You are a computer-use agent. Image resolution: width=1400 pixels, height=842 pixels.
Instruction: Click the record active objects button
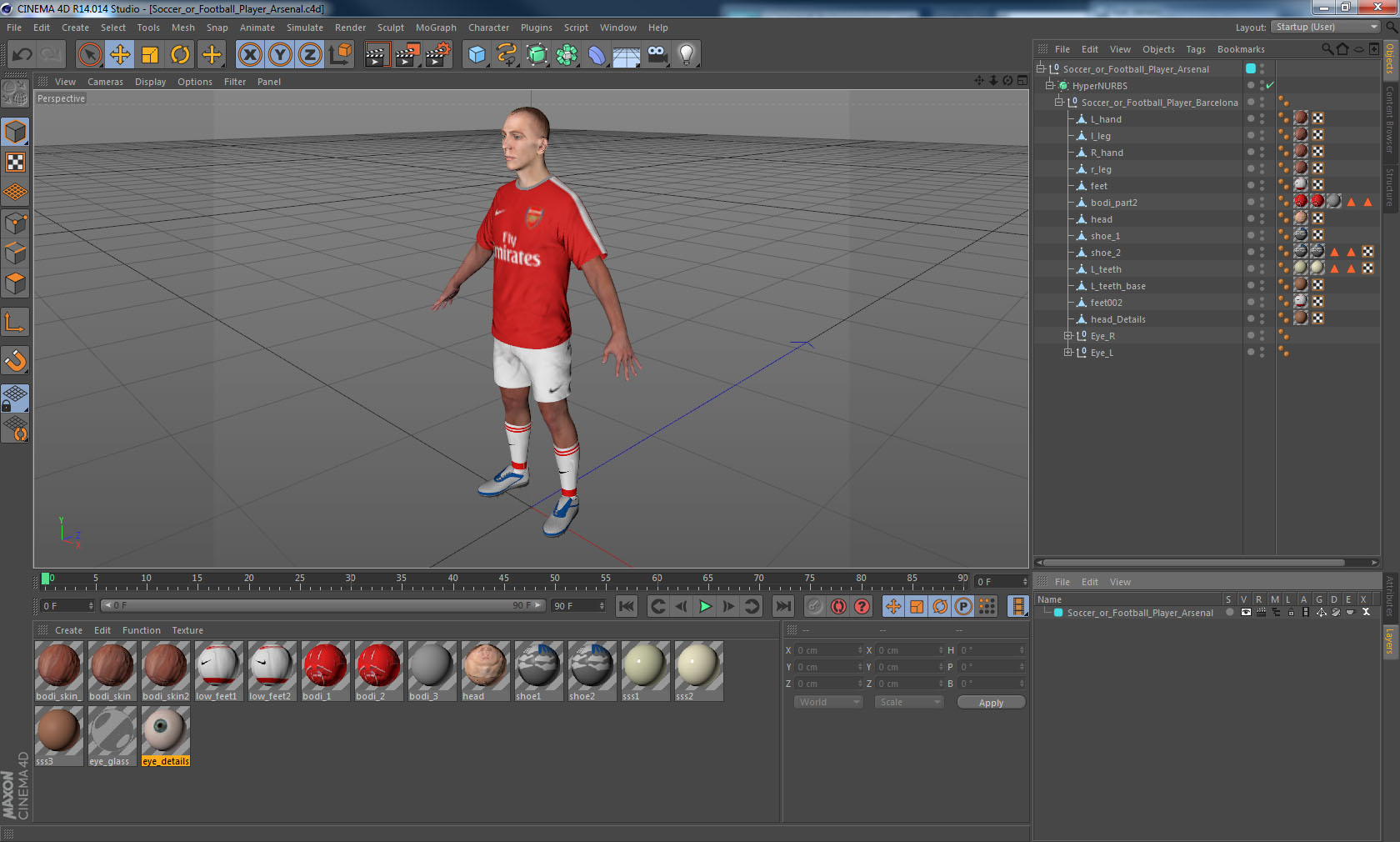coord(815,606)
